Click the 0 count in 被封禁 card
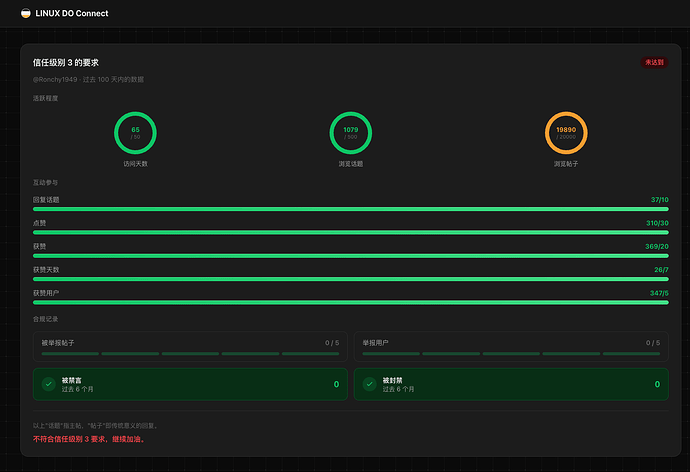The height and width of the screenshot is (472, 690). tap(657, 384)
